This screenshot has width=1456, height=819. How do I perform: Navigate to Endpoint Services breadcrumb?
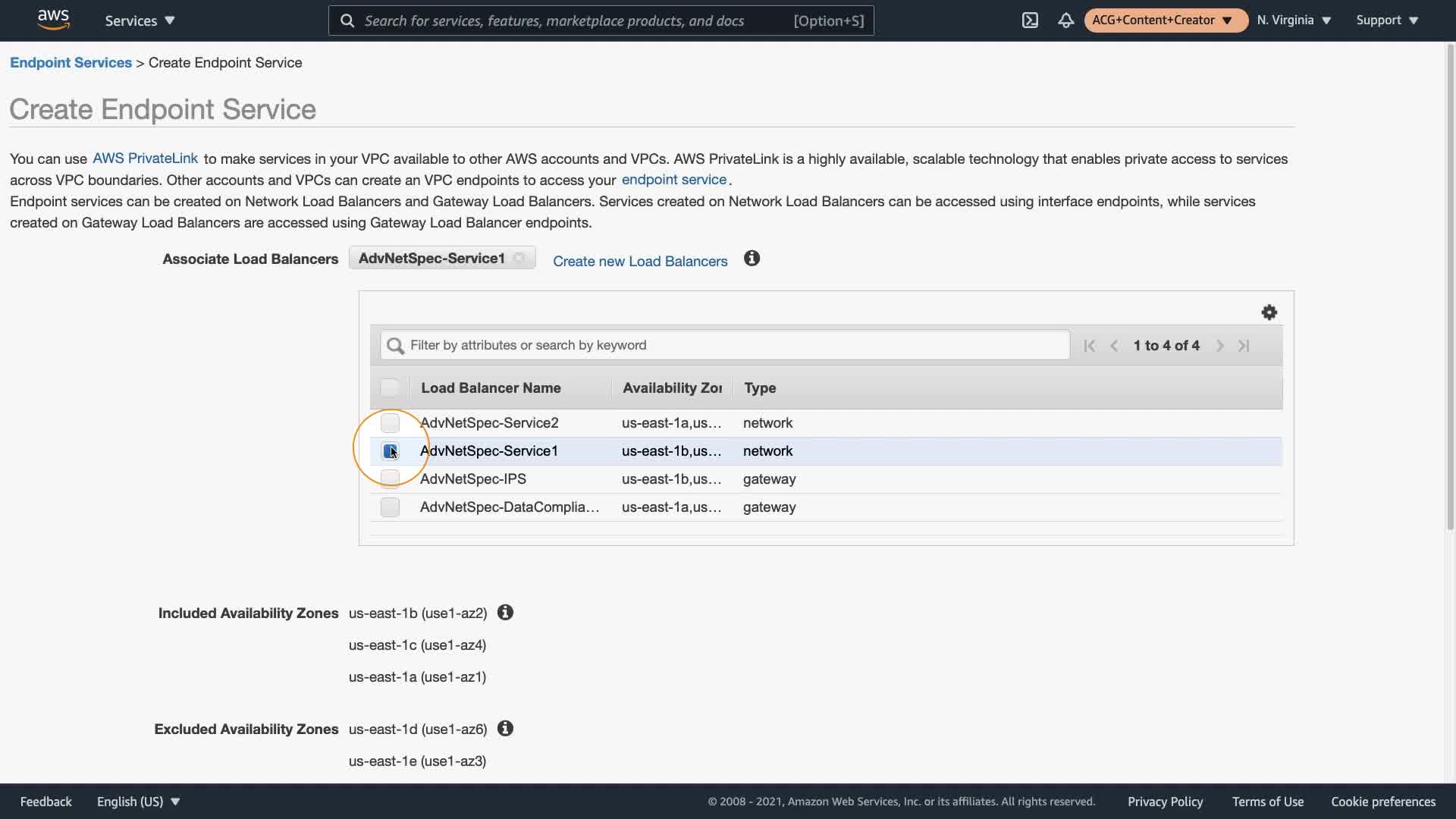click(x=71, y=63)
